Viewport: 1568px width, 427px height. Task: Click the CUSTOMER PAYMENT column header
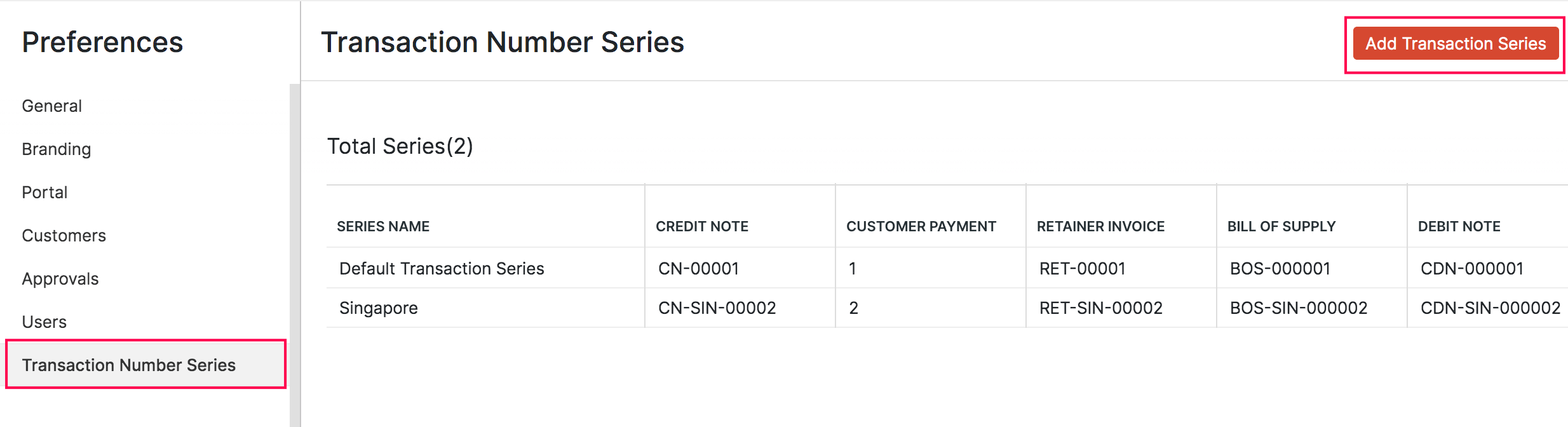coord(921,226)
